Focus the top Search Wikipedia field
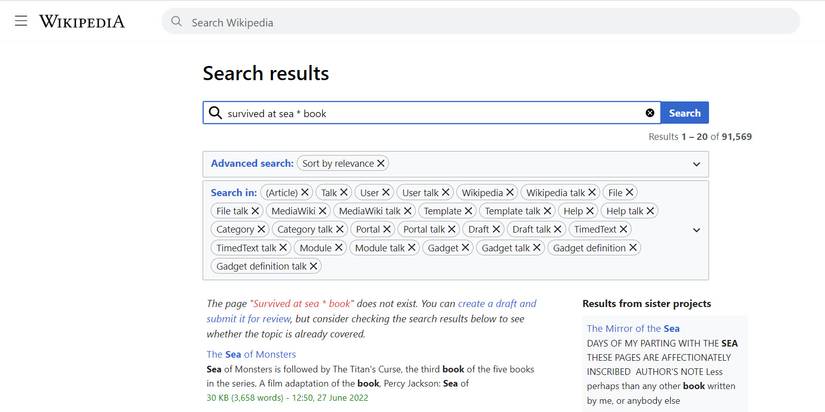The width and height of the screenshot is (825, 412). 480,22
